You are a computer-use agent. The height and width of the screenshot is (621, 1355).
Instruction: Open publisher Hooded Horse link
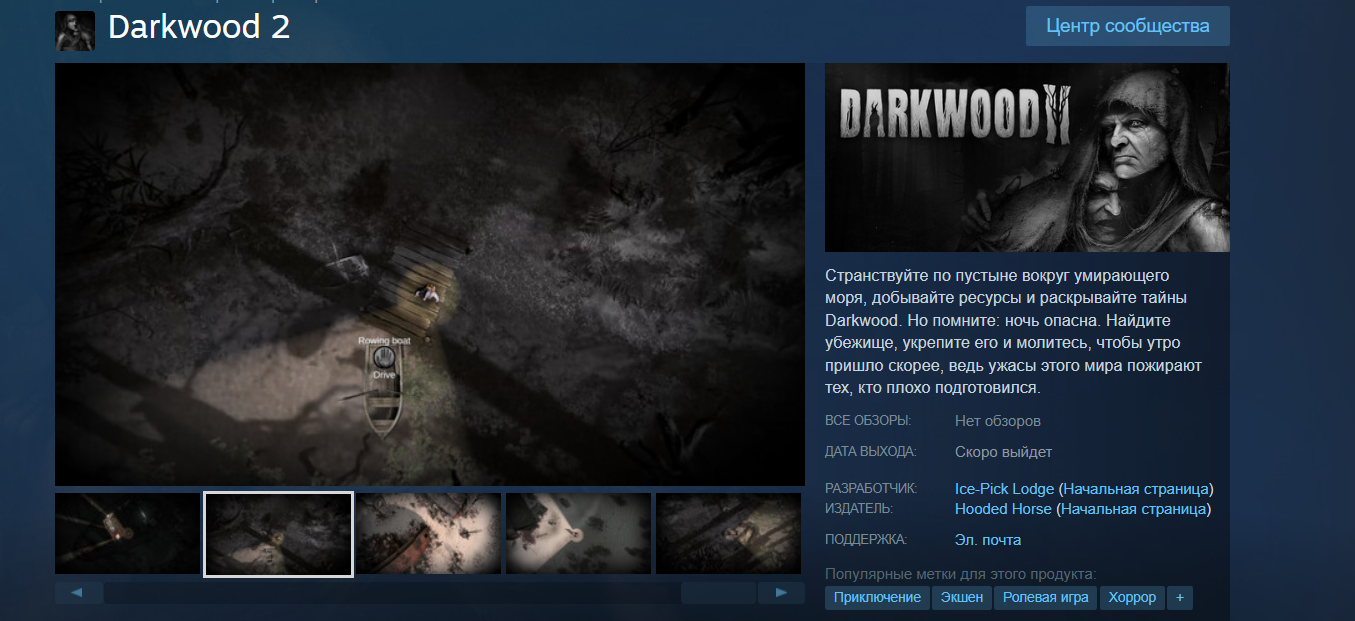click(x=1003, y=509)
